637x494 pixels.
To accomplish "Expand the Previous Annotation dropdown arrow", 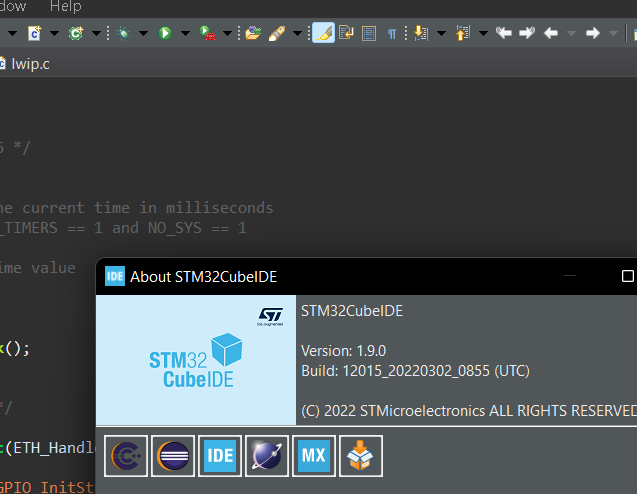I will click(x=483, y=33).
